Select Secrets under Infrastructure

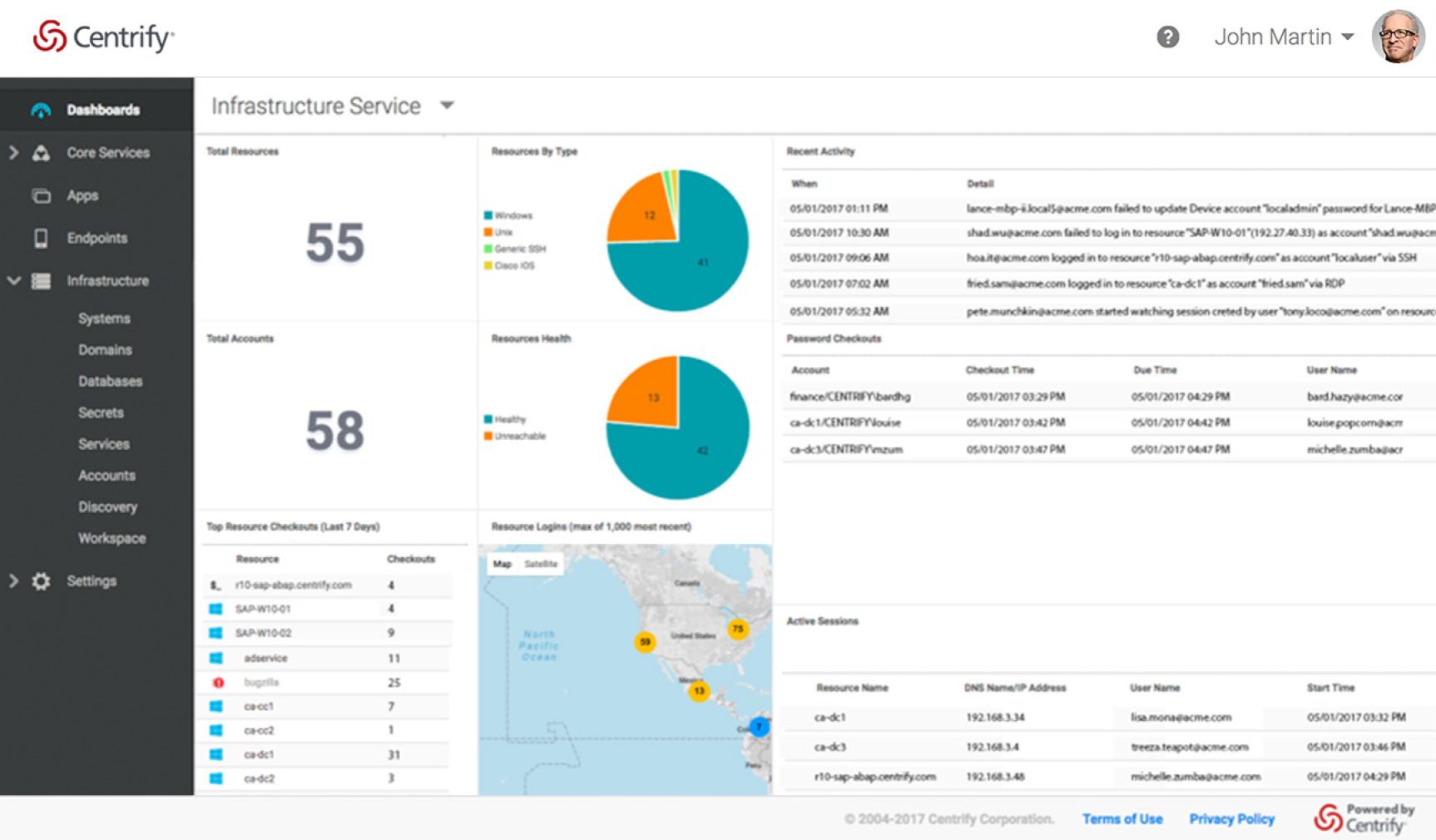101,413
